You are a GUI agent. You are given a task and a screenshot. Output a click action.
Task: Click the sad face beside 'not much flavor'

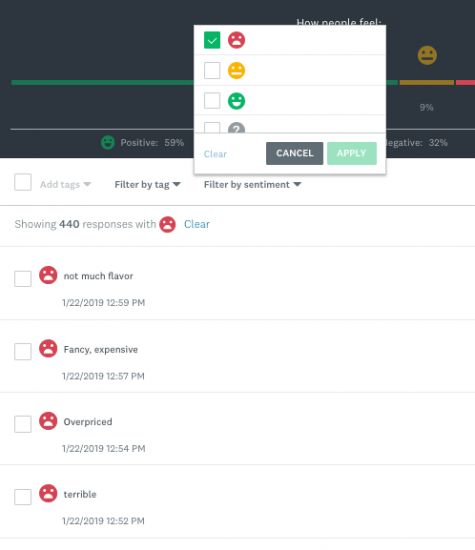(x=48, y=275)
